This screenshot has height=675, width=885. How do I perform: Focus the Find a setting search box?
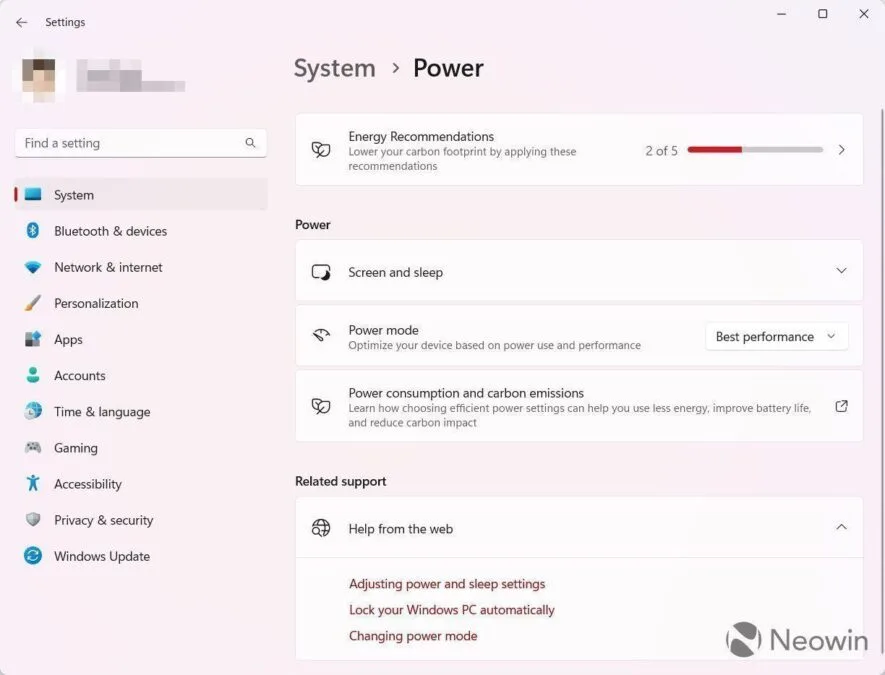141,143
